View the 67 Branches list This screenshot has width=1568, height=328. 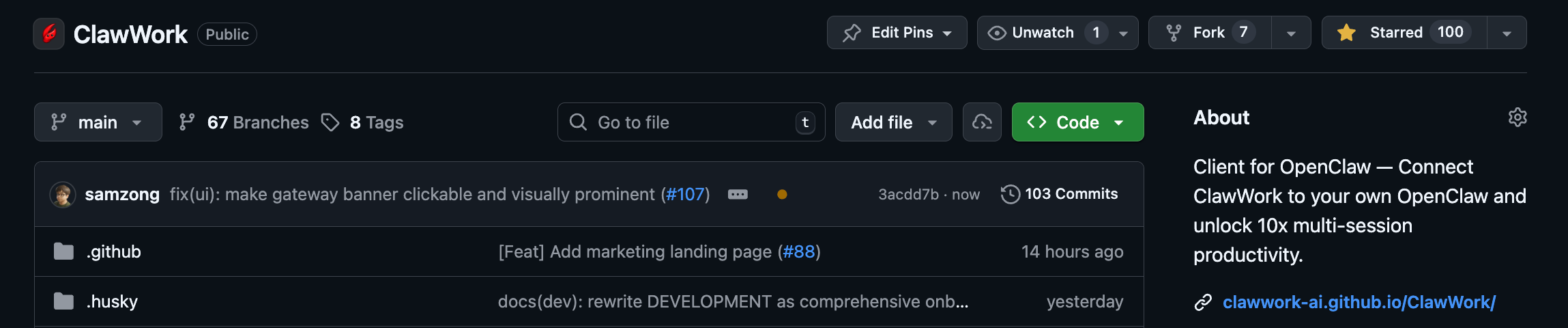tap(244, 122)
